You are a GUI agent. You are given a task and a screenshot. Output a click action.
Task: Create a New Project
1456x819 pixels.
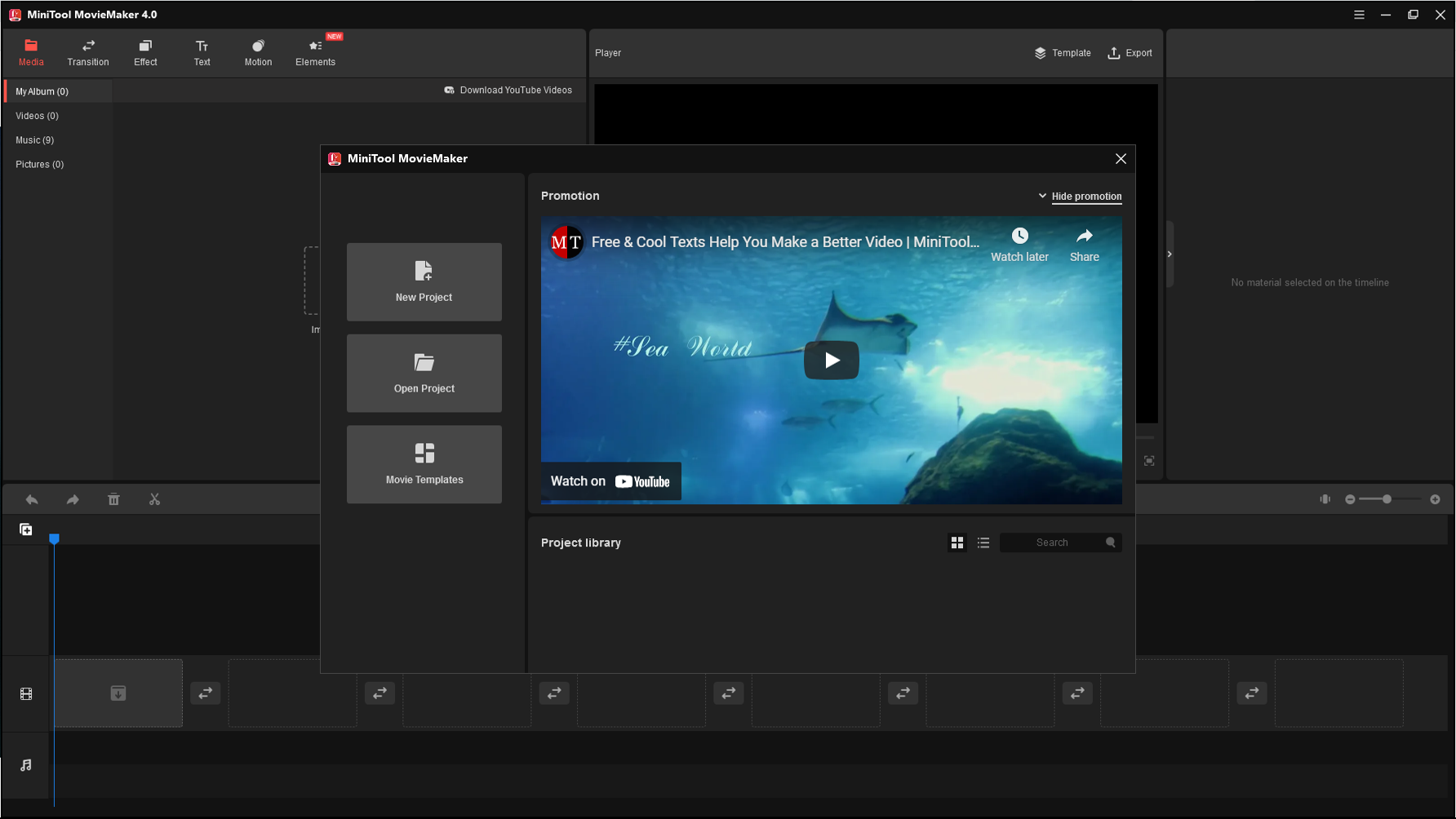tap(424, 281)
